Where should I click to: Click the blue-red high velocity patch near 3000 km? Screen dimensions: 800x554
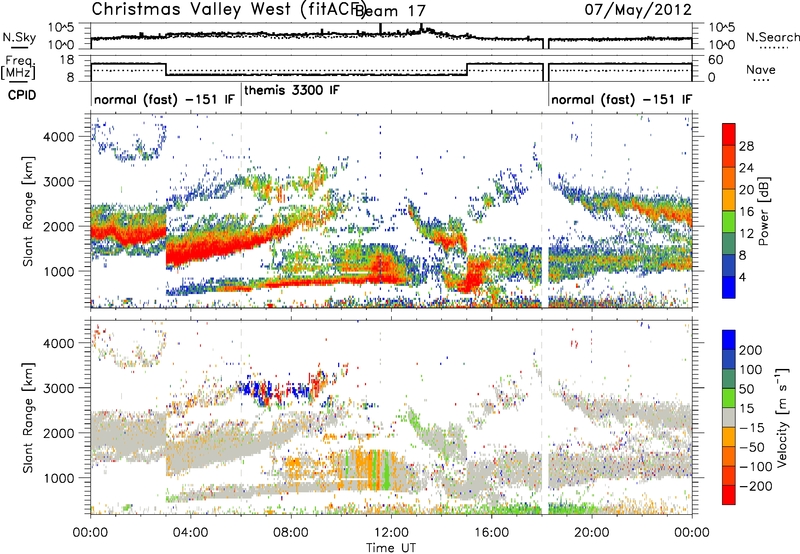283,389
